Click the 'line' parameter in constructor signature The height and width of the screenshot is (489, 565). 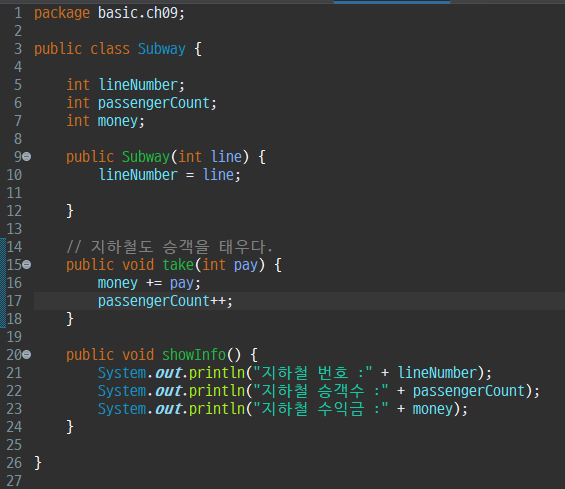pyautogui.click(x=226, y=157)
